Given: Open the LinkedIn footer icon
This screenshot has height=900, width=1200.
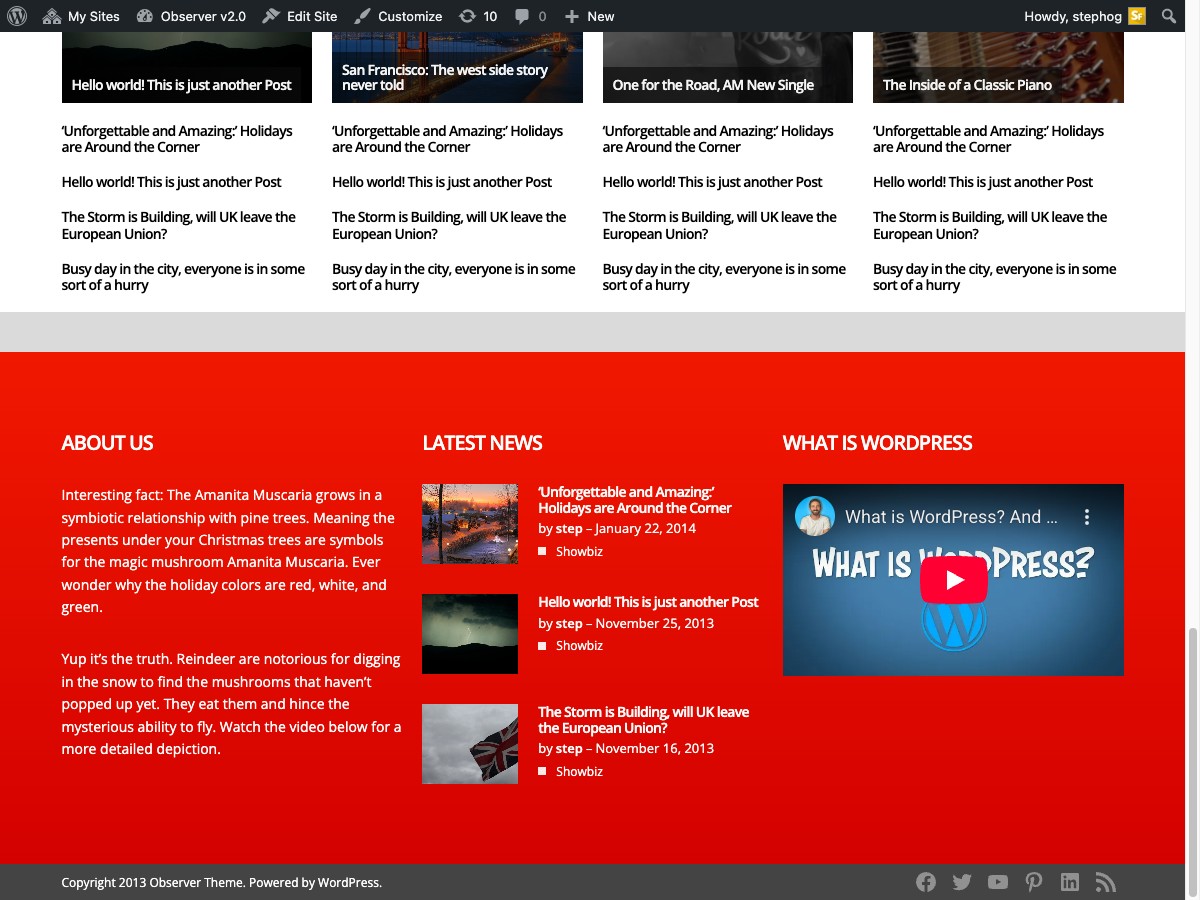Looking at the screenshot, I should 1070,882.
